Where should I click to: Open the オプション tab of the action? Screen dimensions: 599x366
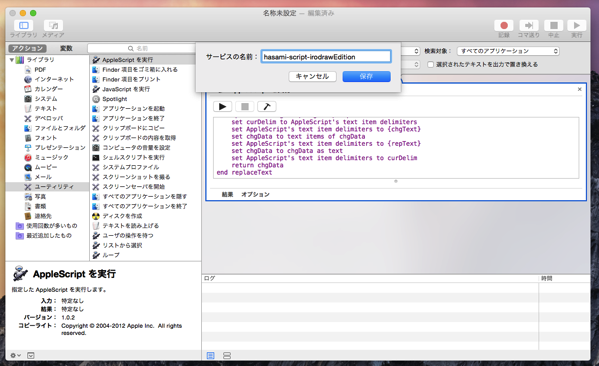pyautogui.click(x=255, y=194)
